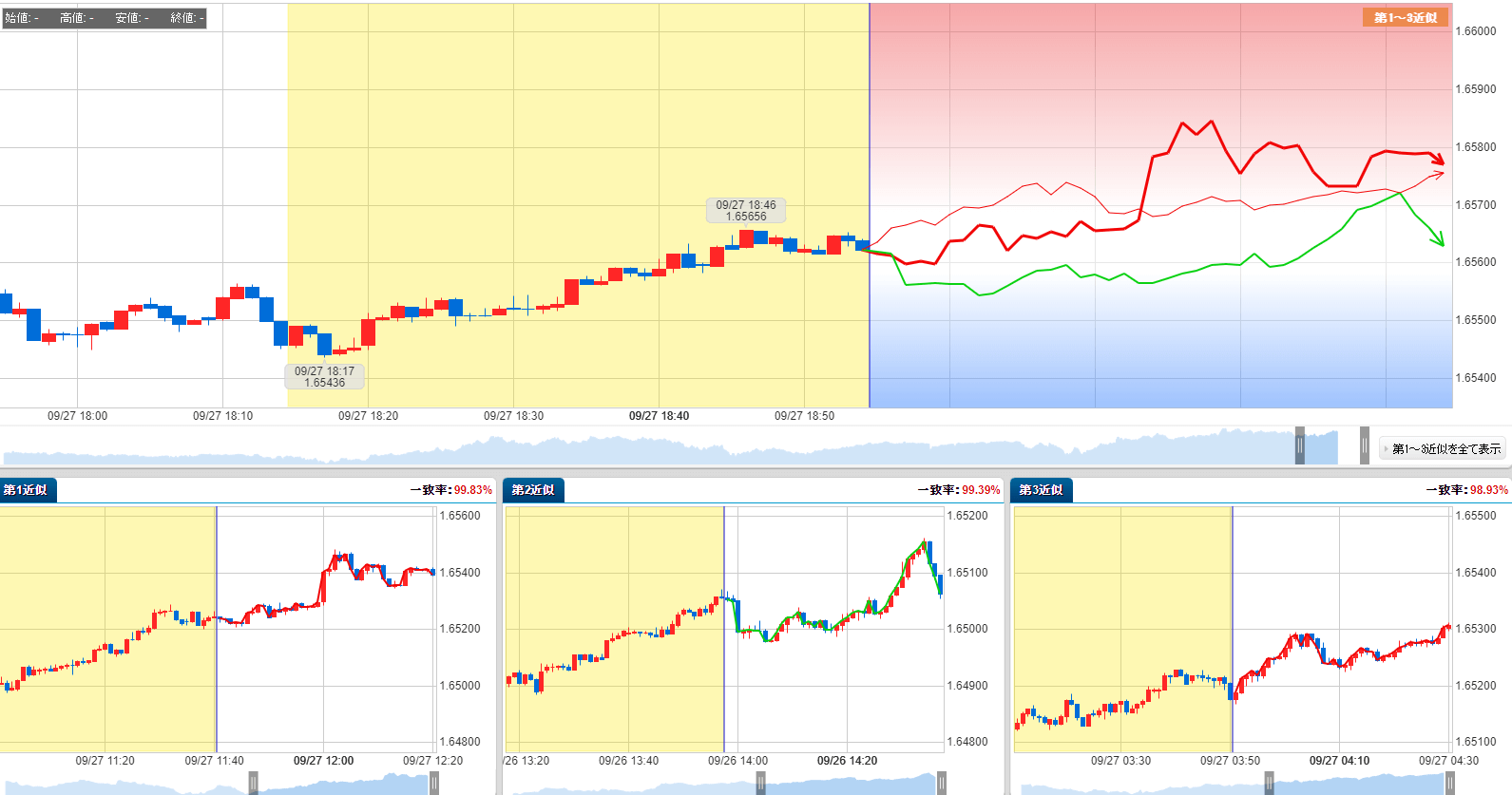Click right range handle under 第1近似 chart
Viewport: 1512px width, 795px height.
[433, 784]
